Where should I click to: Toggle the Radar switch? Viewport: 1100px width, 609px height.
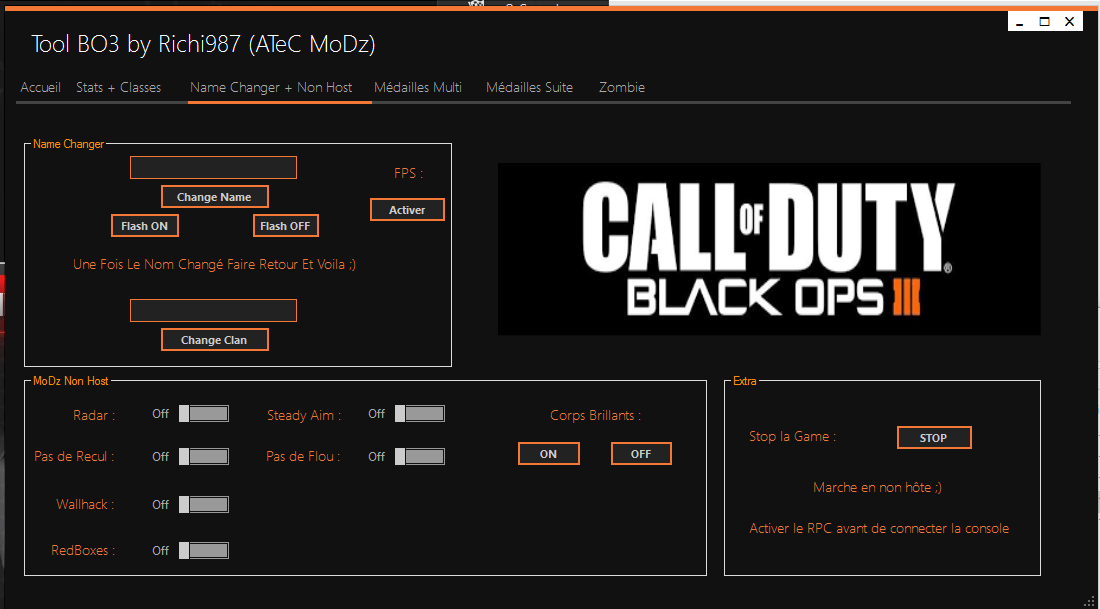click(x=203, y=414)
